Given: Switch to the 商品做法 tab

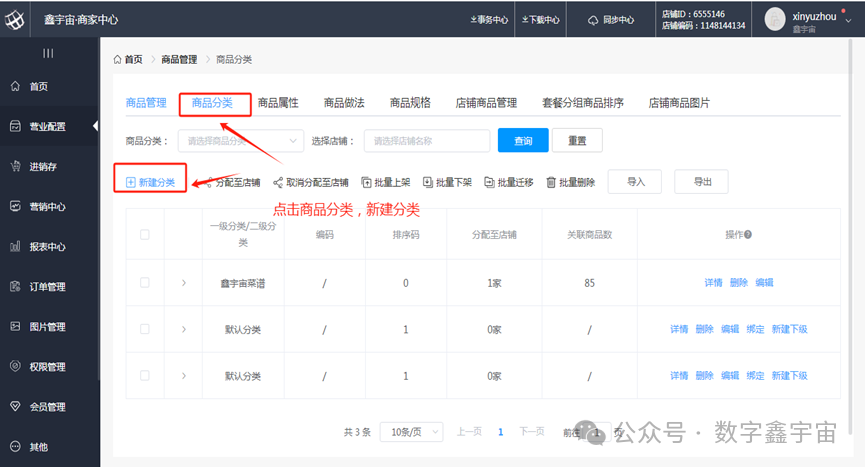Looking at the screenshot, I should pyautogui.click(x=344, y=103).
